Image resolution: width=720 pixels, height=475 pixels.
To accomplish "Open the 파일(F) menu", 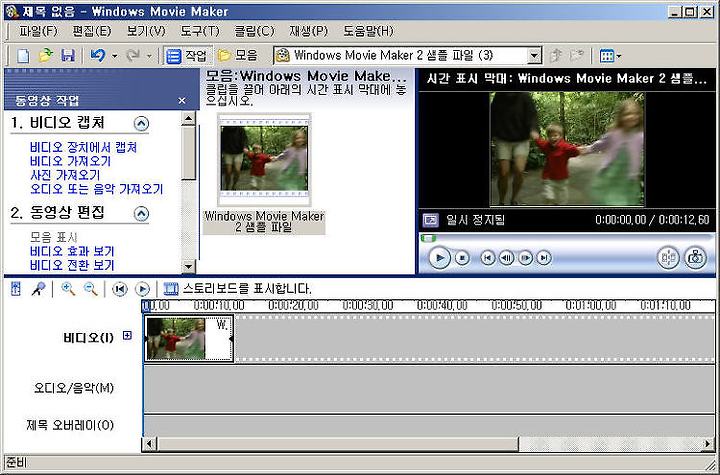I will [x=38, y=31].
